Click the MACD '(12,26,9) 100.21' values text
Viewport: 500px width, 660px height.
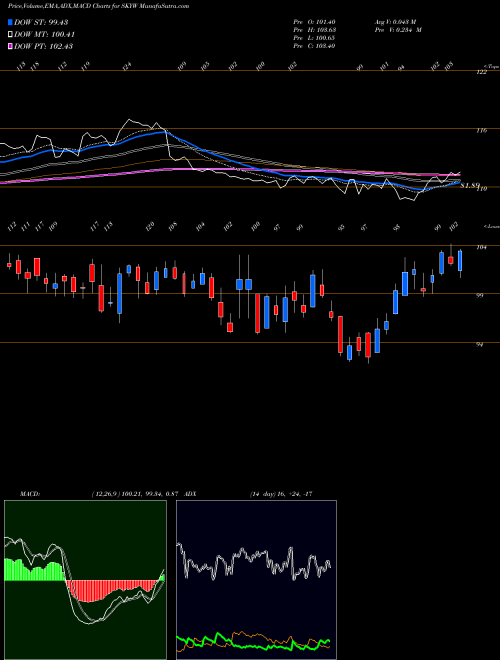[133, 494]
